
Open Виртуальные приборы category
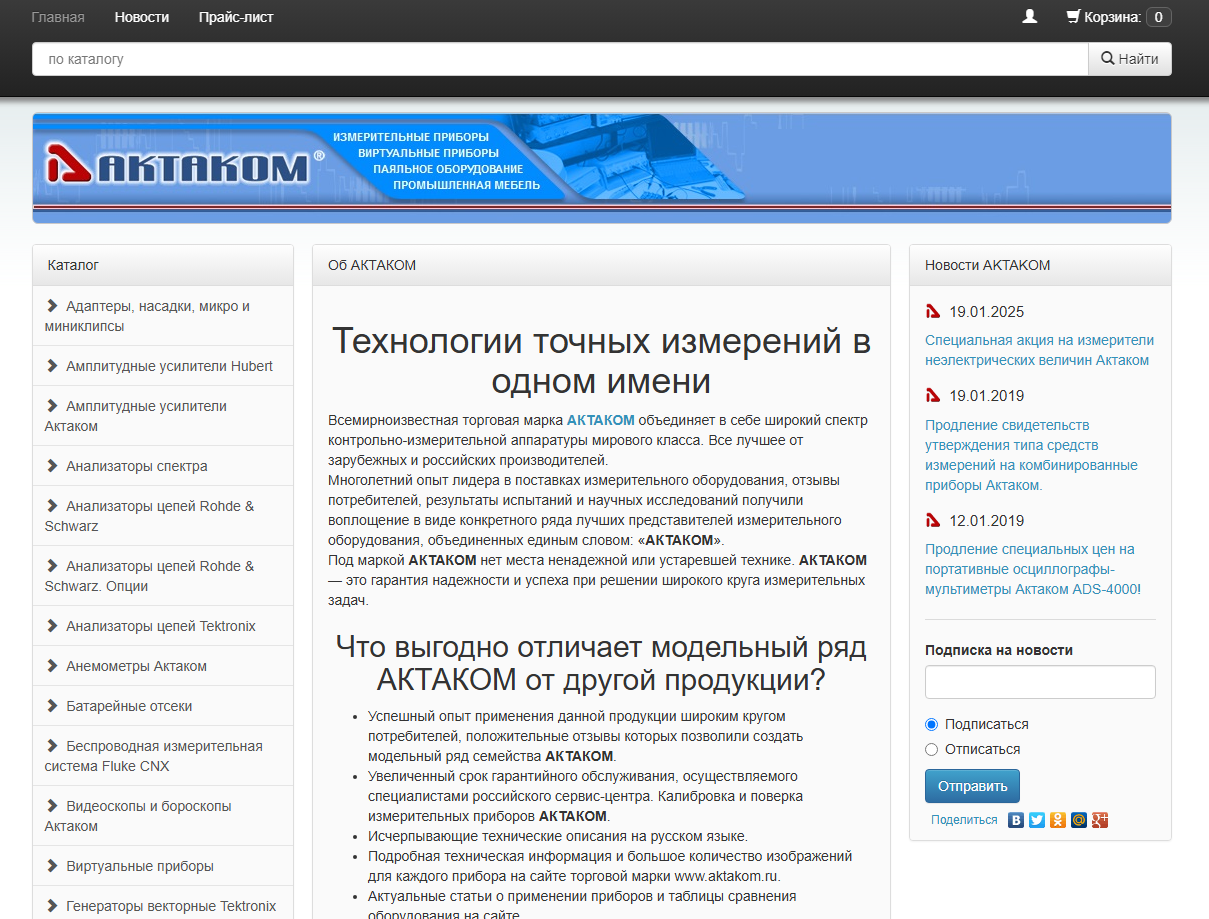(x=163, y=866)
